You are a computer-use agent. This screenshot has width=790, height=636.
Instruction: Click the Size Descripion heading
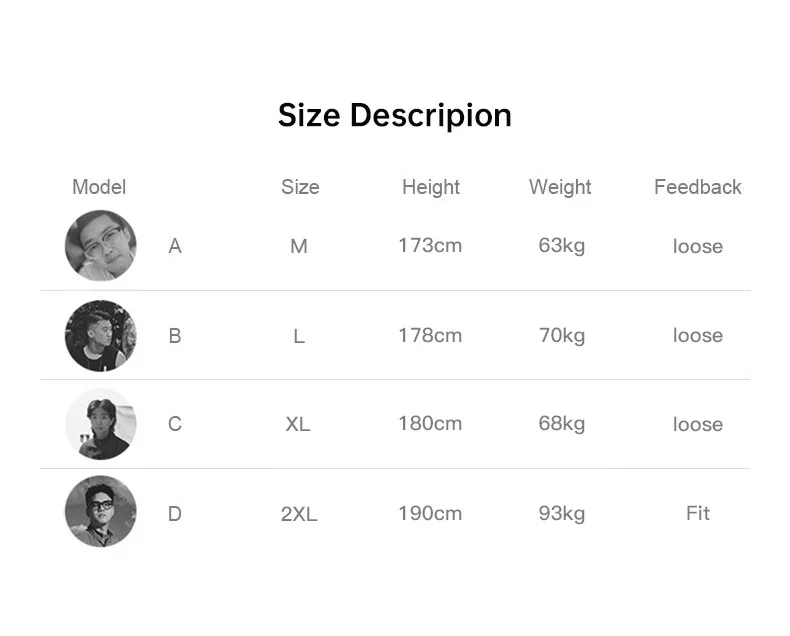[395, 116]
